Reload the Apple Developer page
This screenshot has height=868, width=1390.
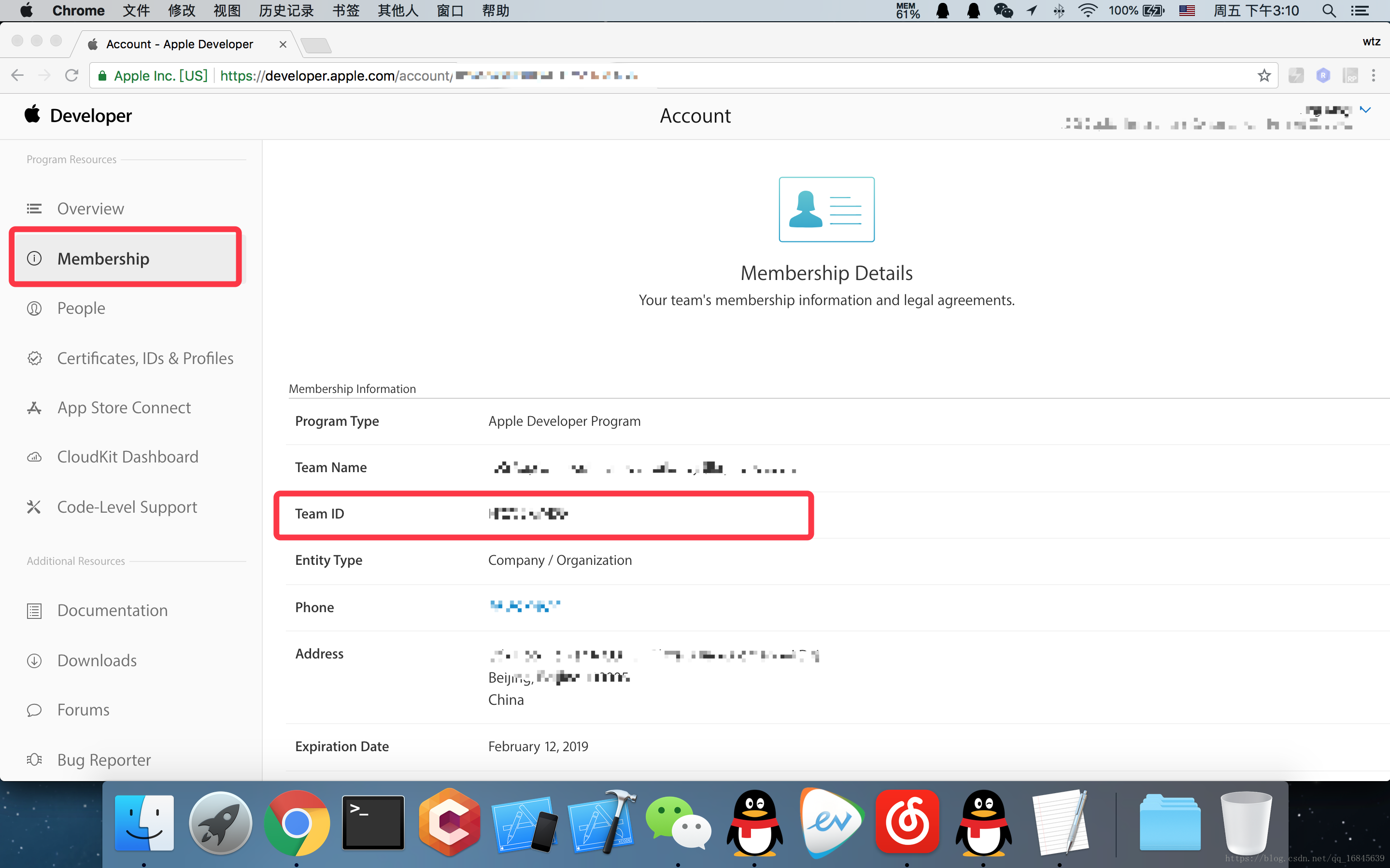[71, 75]
